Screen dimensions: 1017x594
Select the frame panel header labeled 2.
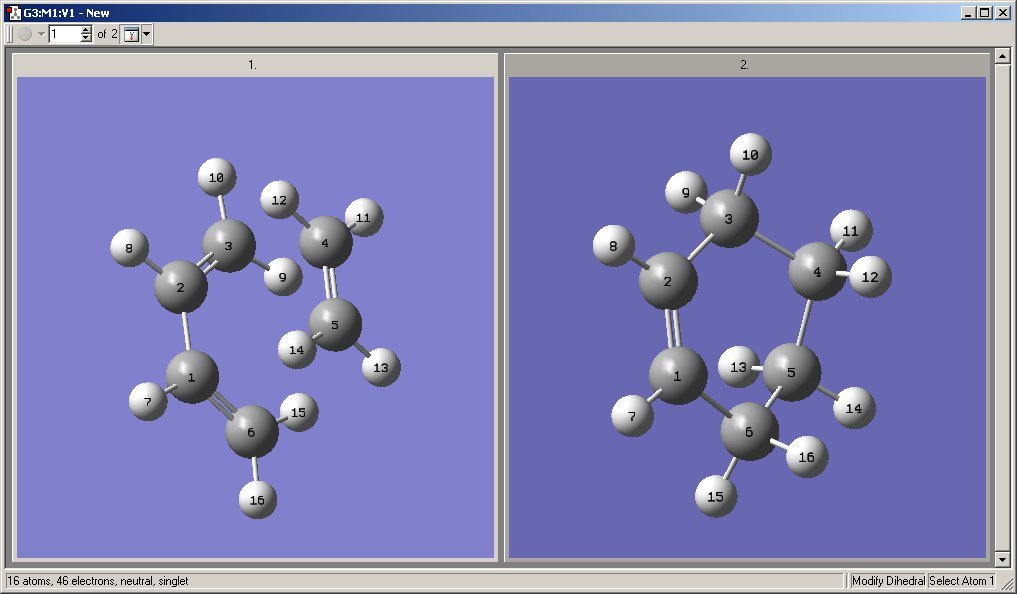pyautogui.click(x=746, y=65)
